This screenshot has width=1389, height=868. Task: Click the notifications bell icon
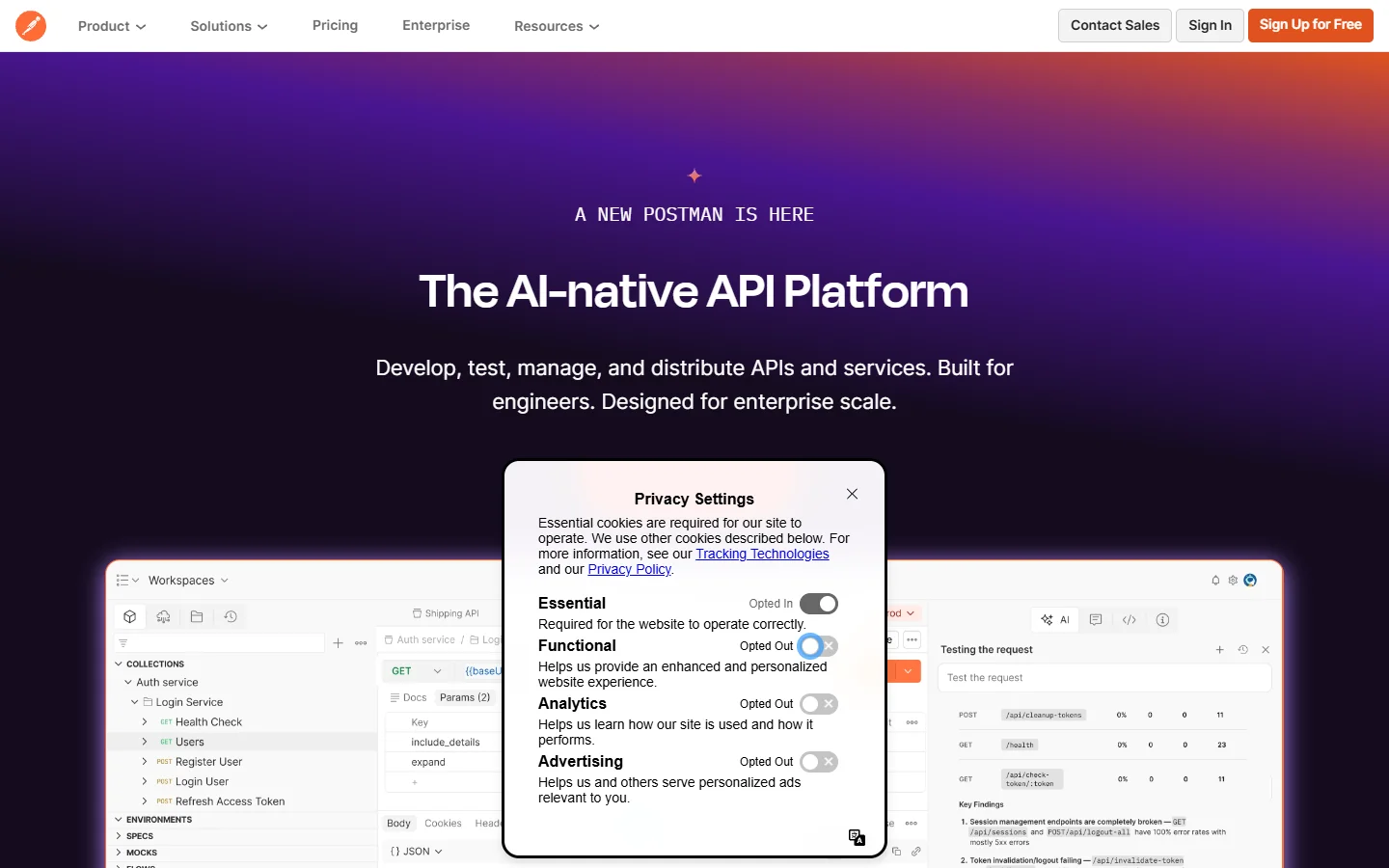point(1215,580)
